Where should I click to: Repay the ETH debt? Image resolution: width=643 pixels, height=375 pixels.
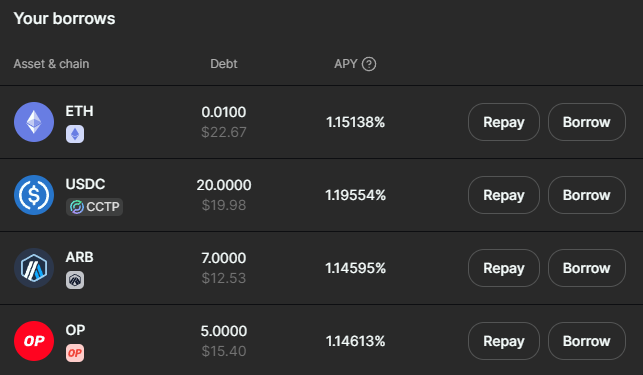[504, 122]
